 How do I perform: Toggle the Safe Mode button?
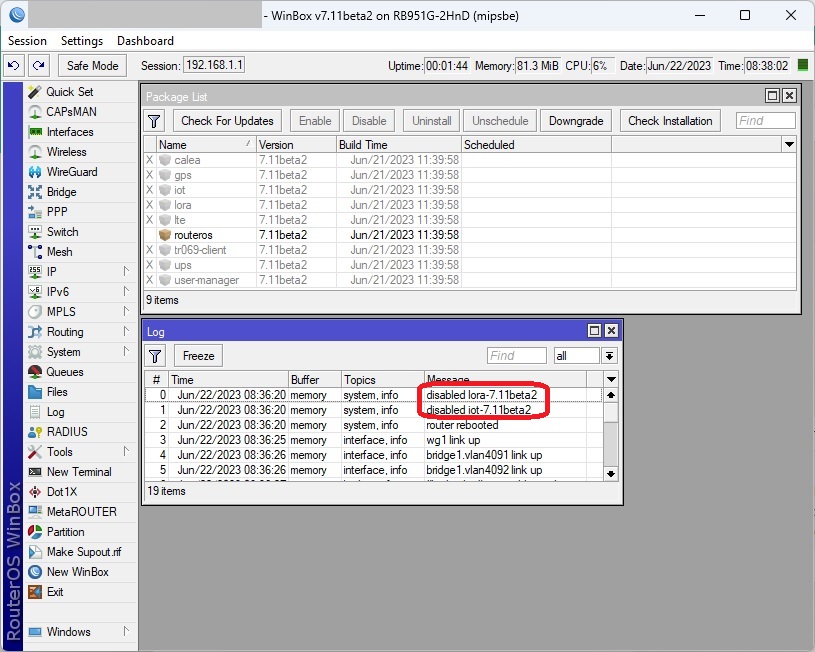93,66
